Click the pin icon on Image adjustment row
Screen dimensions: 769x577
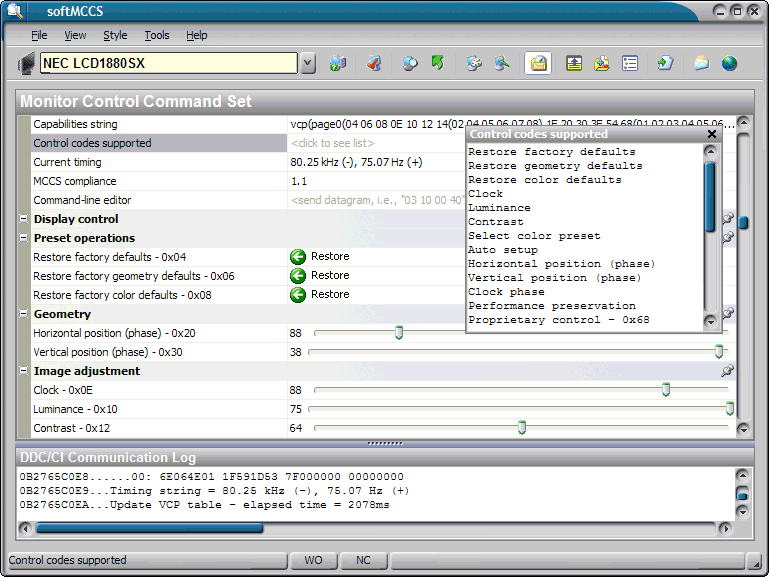pos(728,371)
